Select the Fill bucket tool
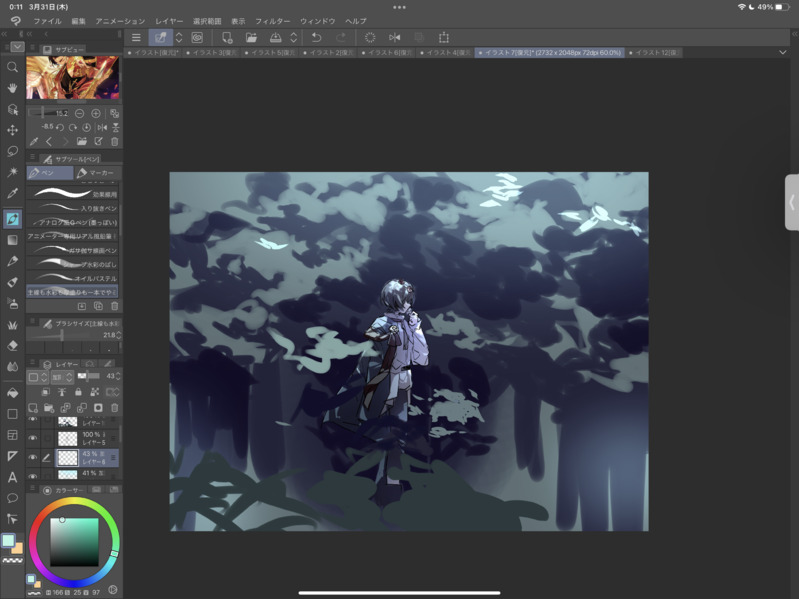This screenshot has width=799, height=599. point(12,393)
